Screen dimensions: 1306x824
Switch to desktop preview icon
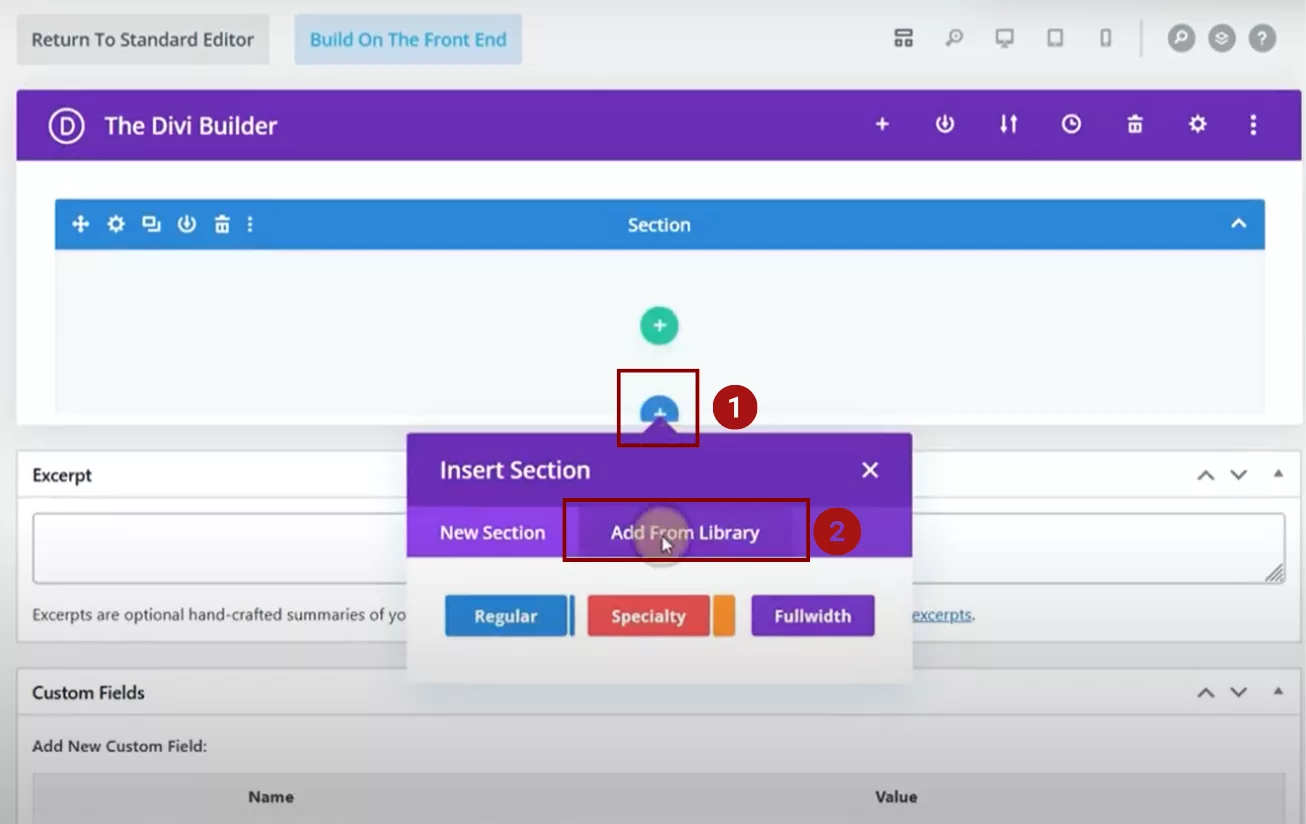coord(1005,39)
